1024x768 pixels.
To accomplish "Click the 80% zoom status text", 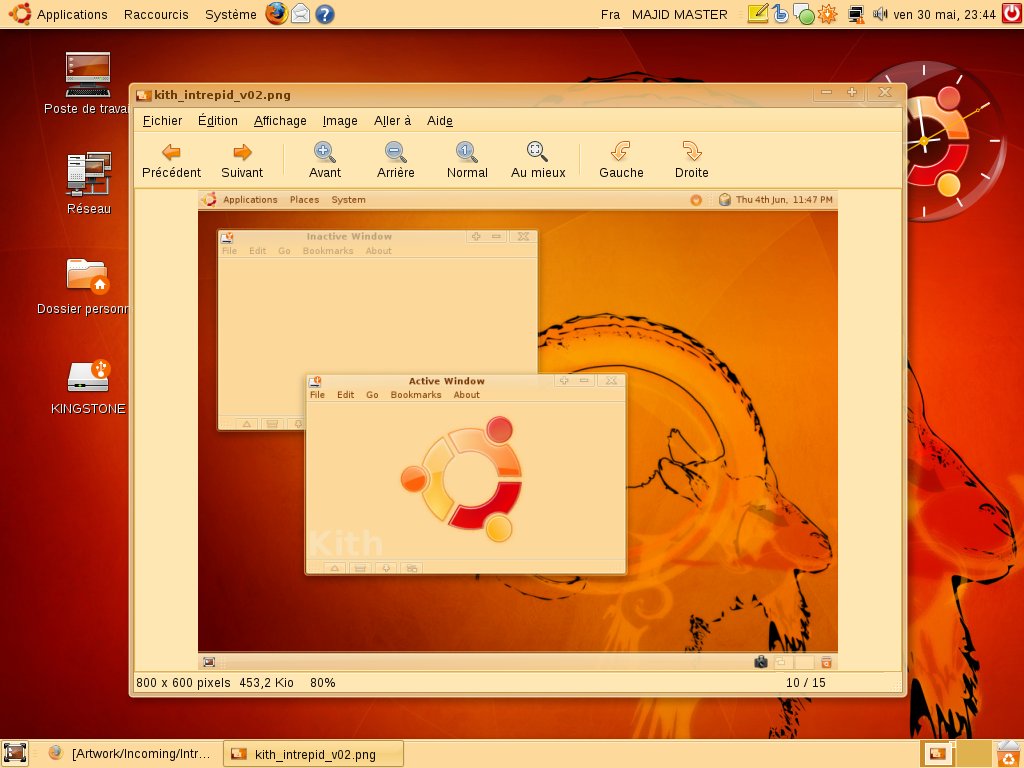I will [x=323, y=682].
